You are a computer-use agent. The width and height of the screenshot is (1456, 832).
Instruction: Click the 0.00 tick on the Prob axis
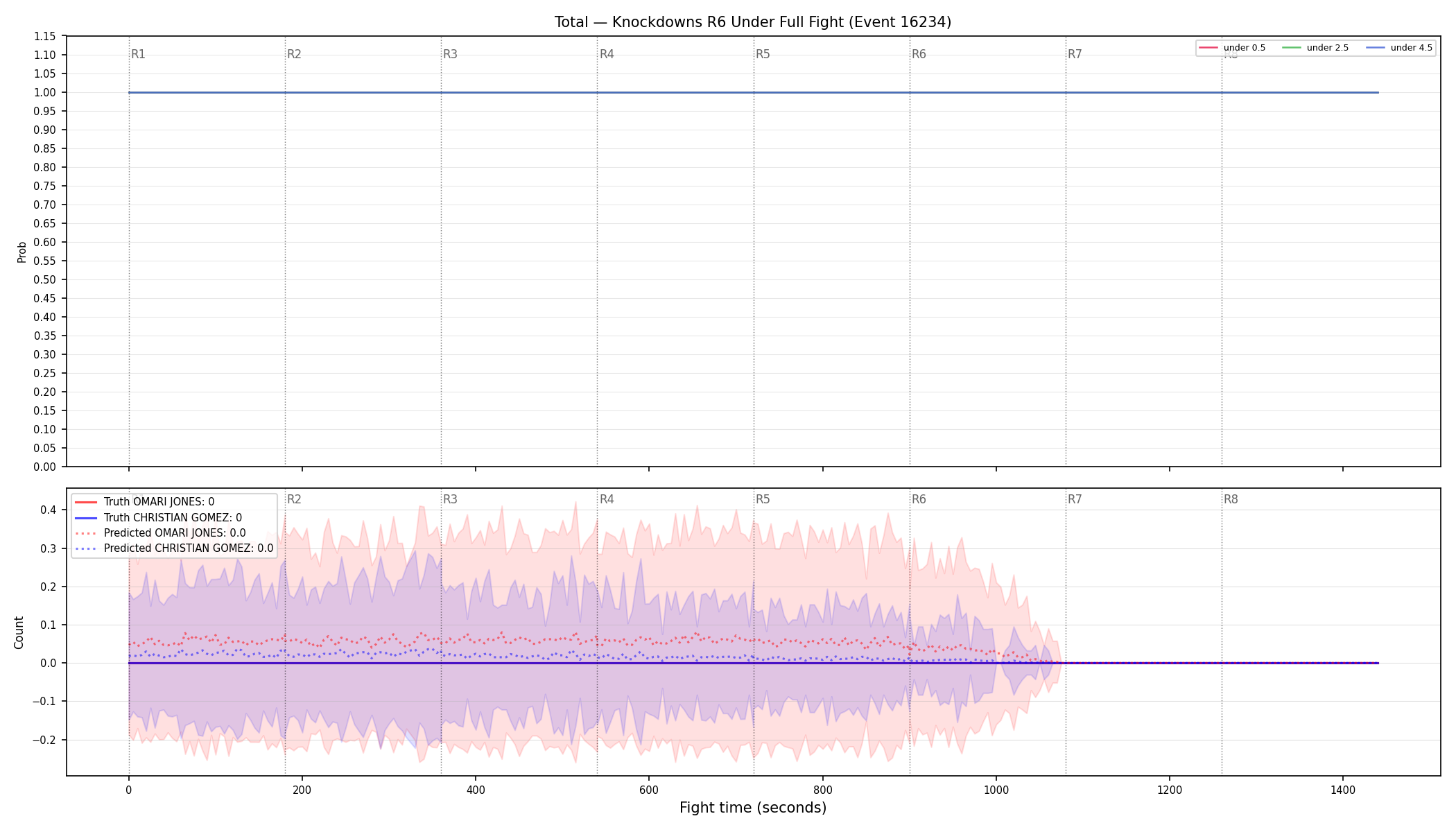click(45, 467)
